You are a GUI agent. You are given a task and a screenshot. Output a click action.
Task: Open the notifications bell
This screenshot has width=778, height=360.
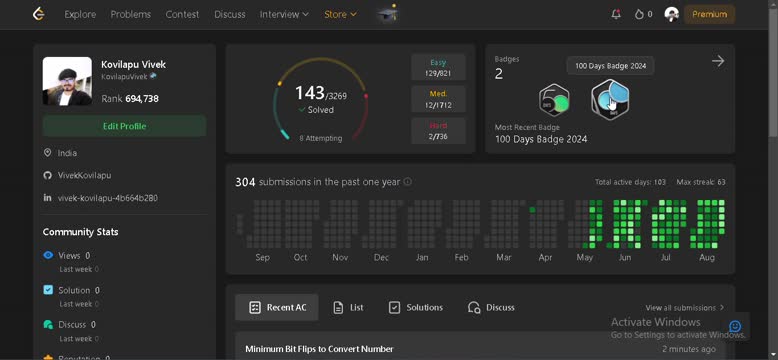point(616,14)
